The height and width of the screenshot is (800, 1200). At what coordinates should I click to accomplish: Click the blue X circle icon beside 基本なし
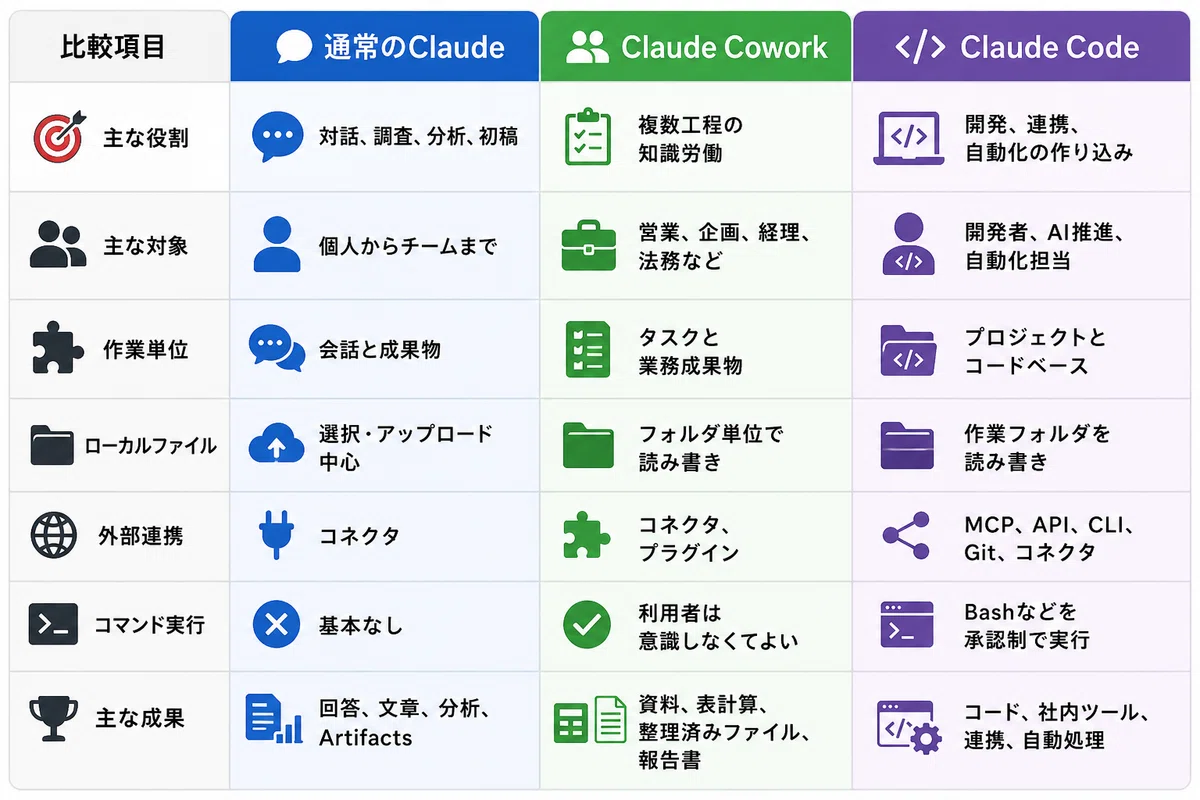(x=276, y=625)
